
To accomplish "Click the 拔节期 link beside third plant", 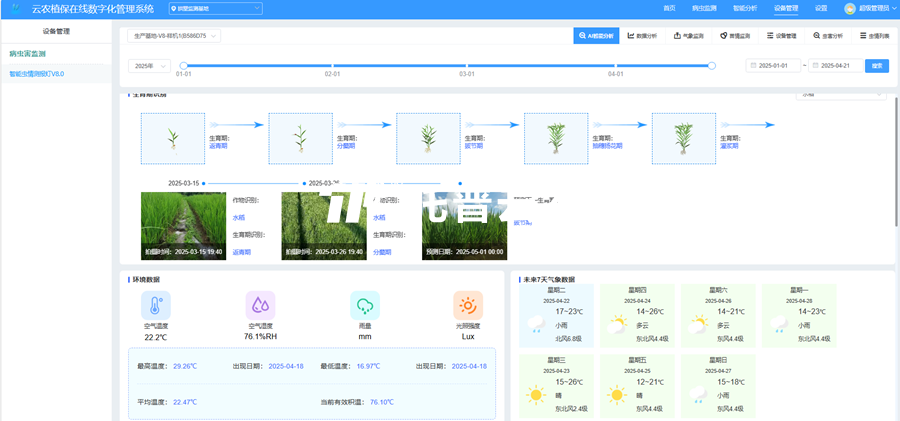I will (474, 146).
